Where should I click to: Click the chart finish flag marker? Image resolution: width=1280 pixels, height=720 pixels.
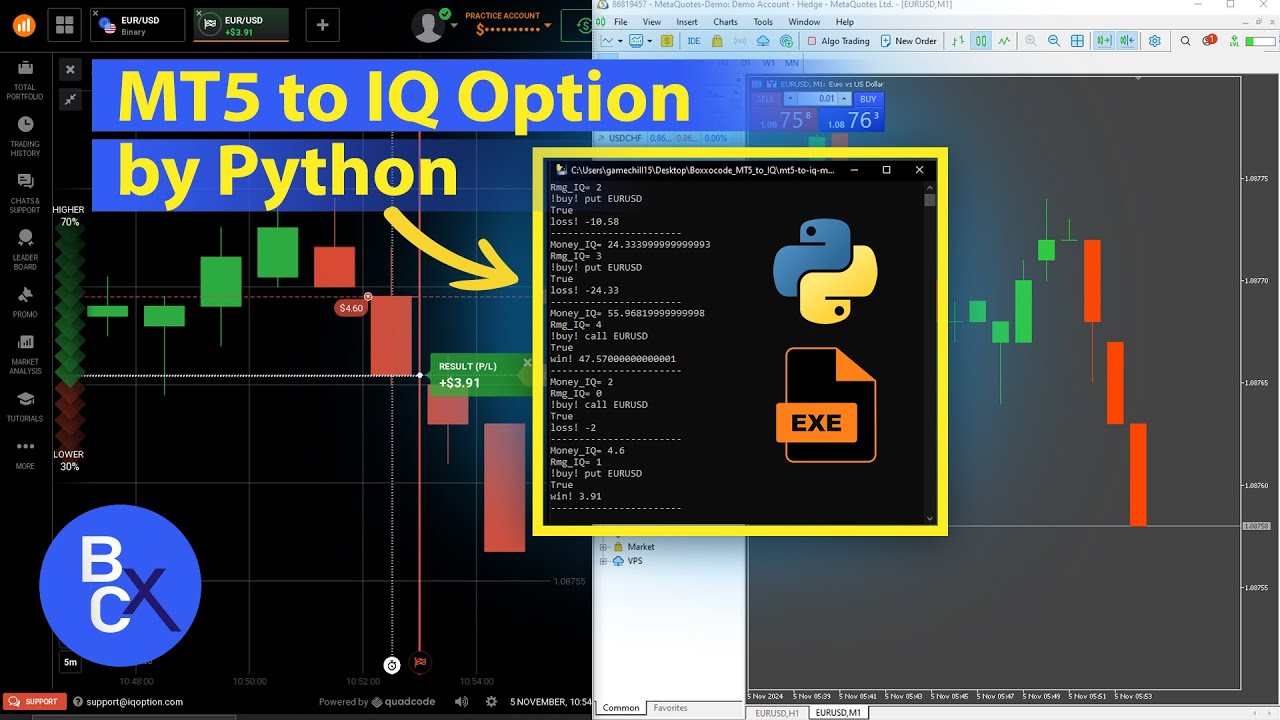coord(420,662)
